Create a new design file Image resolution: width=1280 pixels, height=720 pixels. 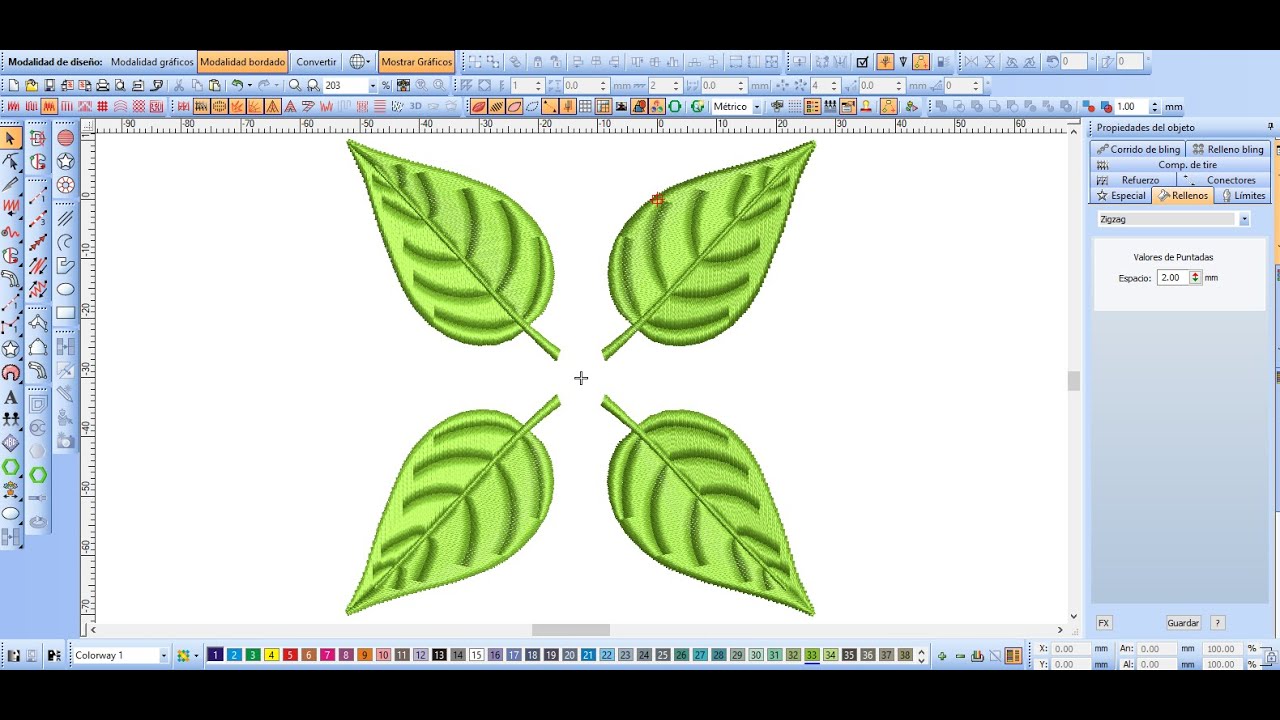(x=14, y=86)
